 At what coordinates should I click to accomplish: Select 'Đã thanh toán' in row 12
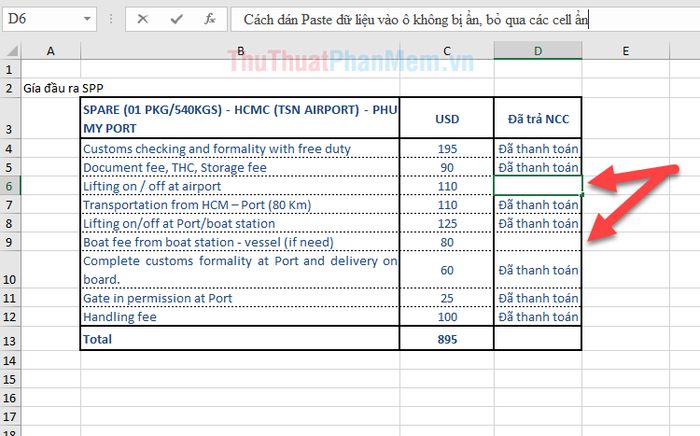click(x=538, y=317)
